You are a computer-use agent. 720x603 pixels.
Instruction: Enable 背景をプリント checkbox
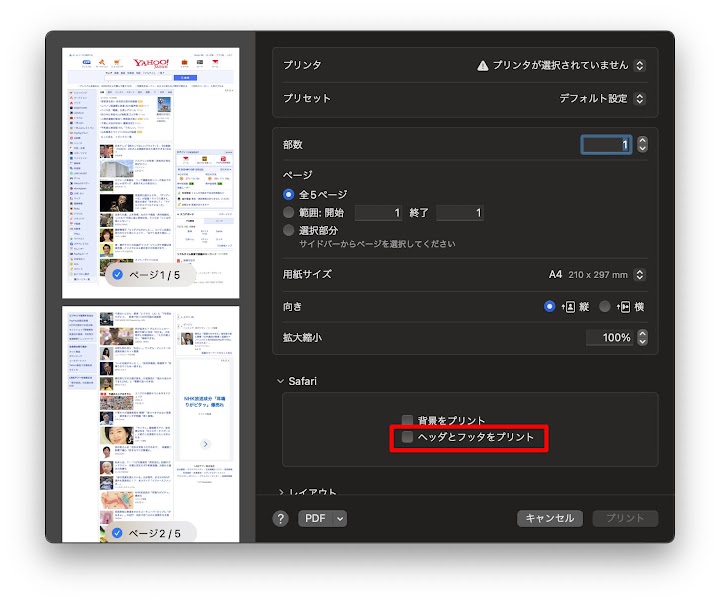coord(407,420)
